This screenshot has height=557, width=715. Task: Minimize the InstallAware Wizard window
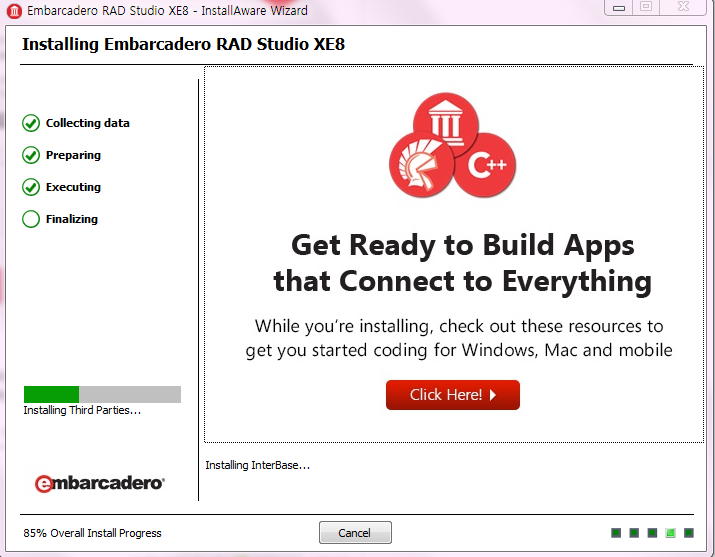618,8
